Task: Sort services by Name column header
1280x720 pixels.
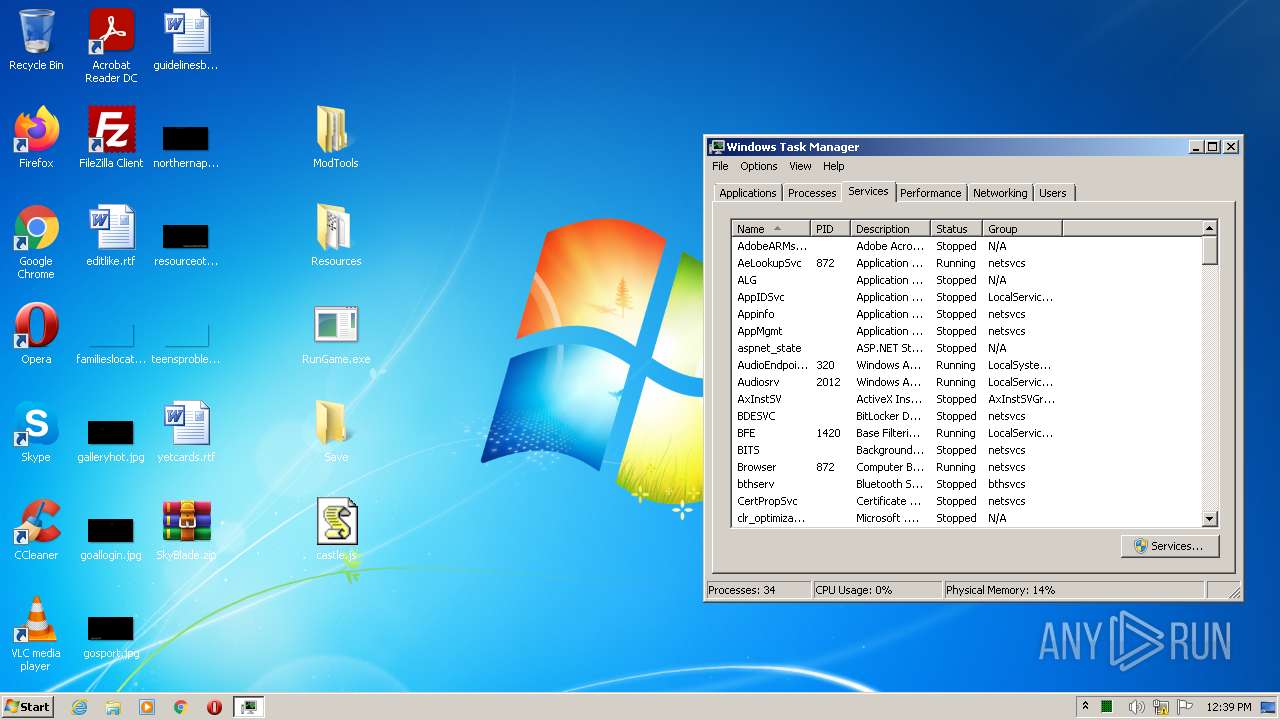Action: pyautogui.click(x=770, y=229)
